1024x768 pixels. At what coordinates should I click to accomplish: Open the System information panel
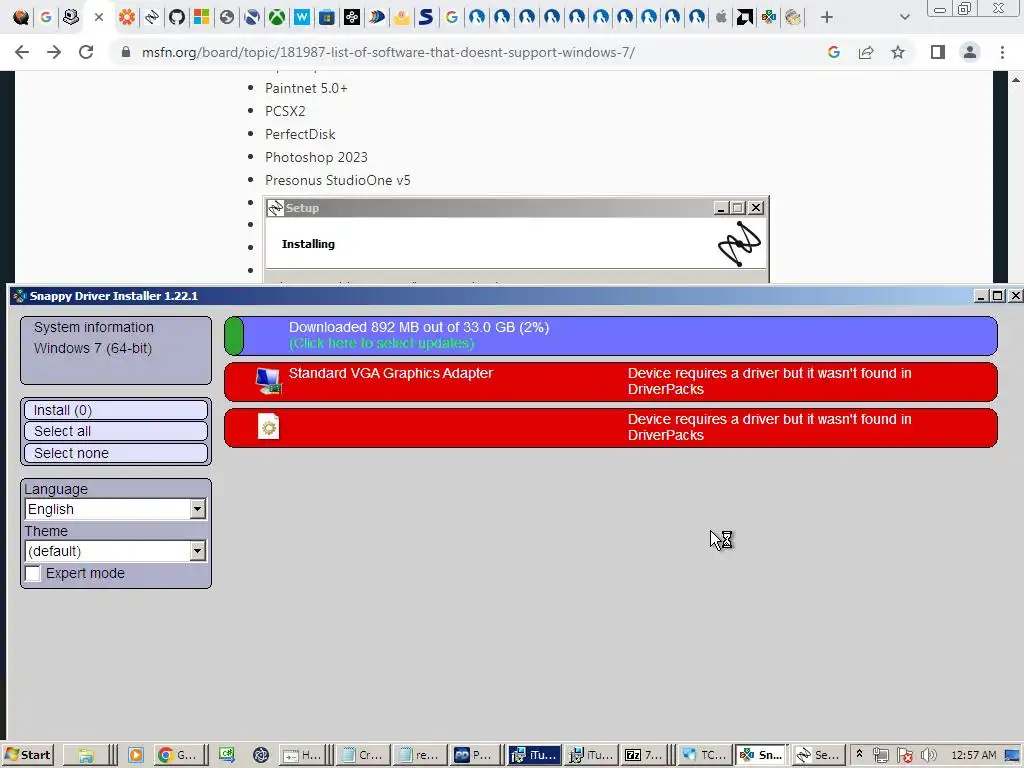pyautogui.click(x=116, y=351)
